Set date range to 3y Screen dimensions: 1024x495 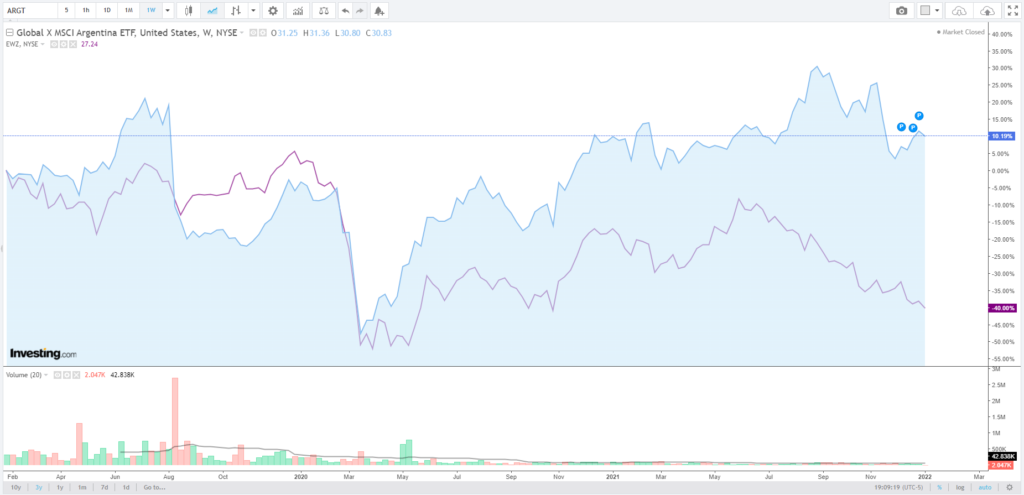[x=39, y=487]
